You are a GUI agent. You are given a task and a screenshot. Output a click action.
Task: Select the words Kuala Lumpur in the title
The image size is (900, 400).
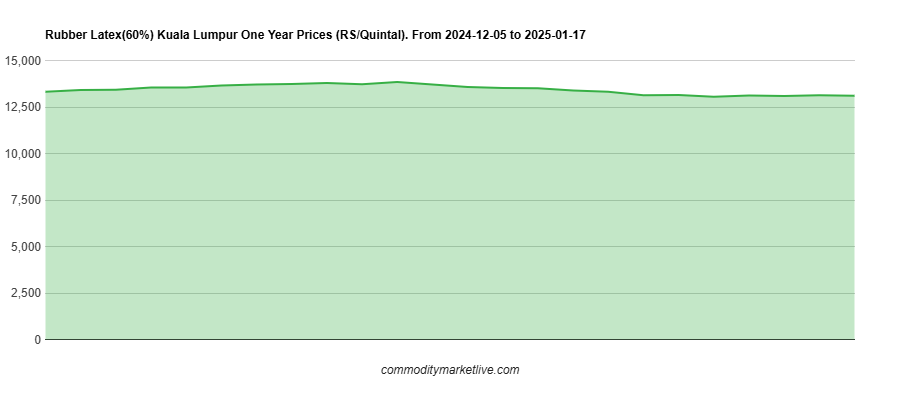[x=198, y=35]
